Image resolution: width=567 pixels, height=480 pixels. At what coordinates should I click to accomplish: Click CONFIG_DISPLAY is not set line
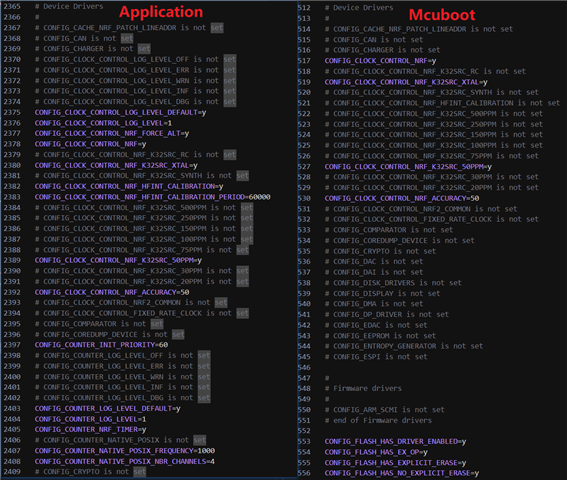pos(383,293)
